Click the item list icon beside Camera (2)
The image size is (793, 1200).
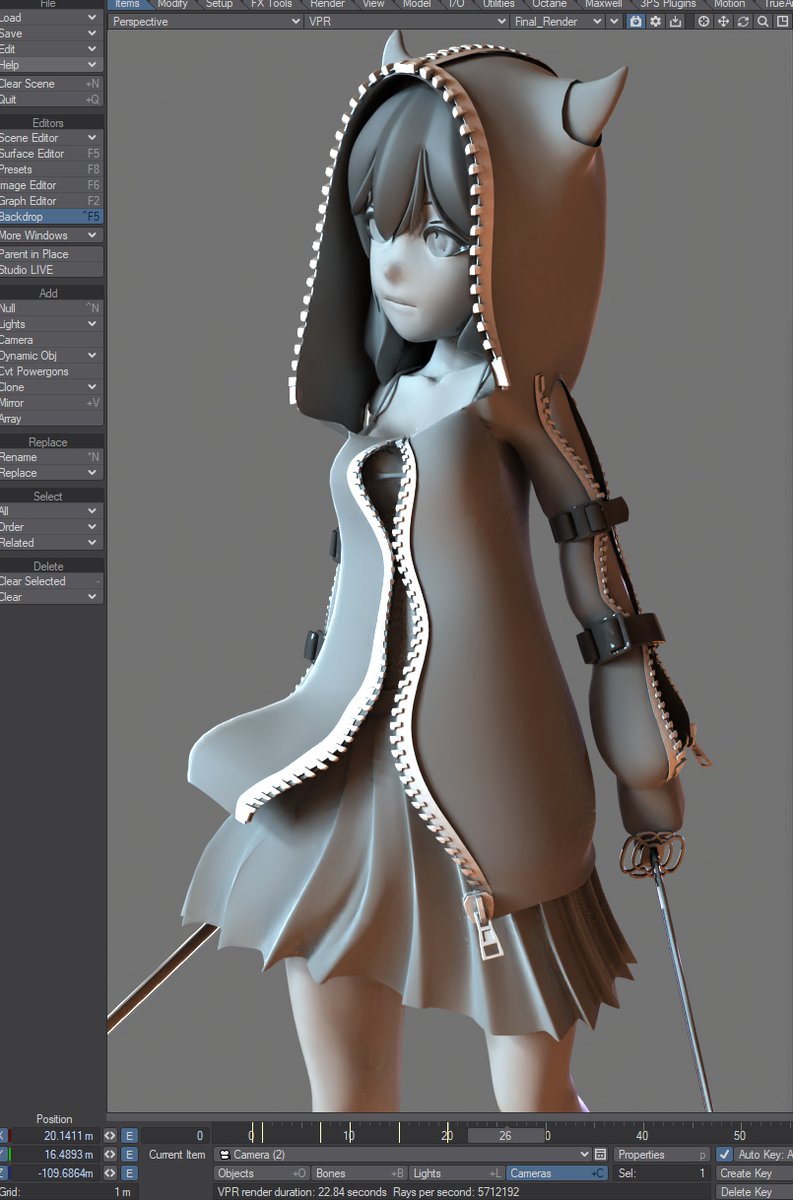point(600,1154)
